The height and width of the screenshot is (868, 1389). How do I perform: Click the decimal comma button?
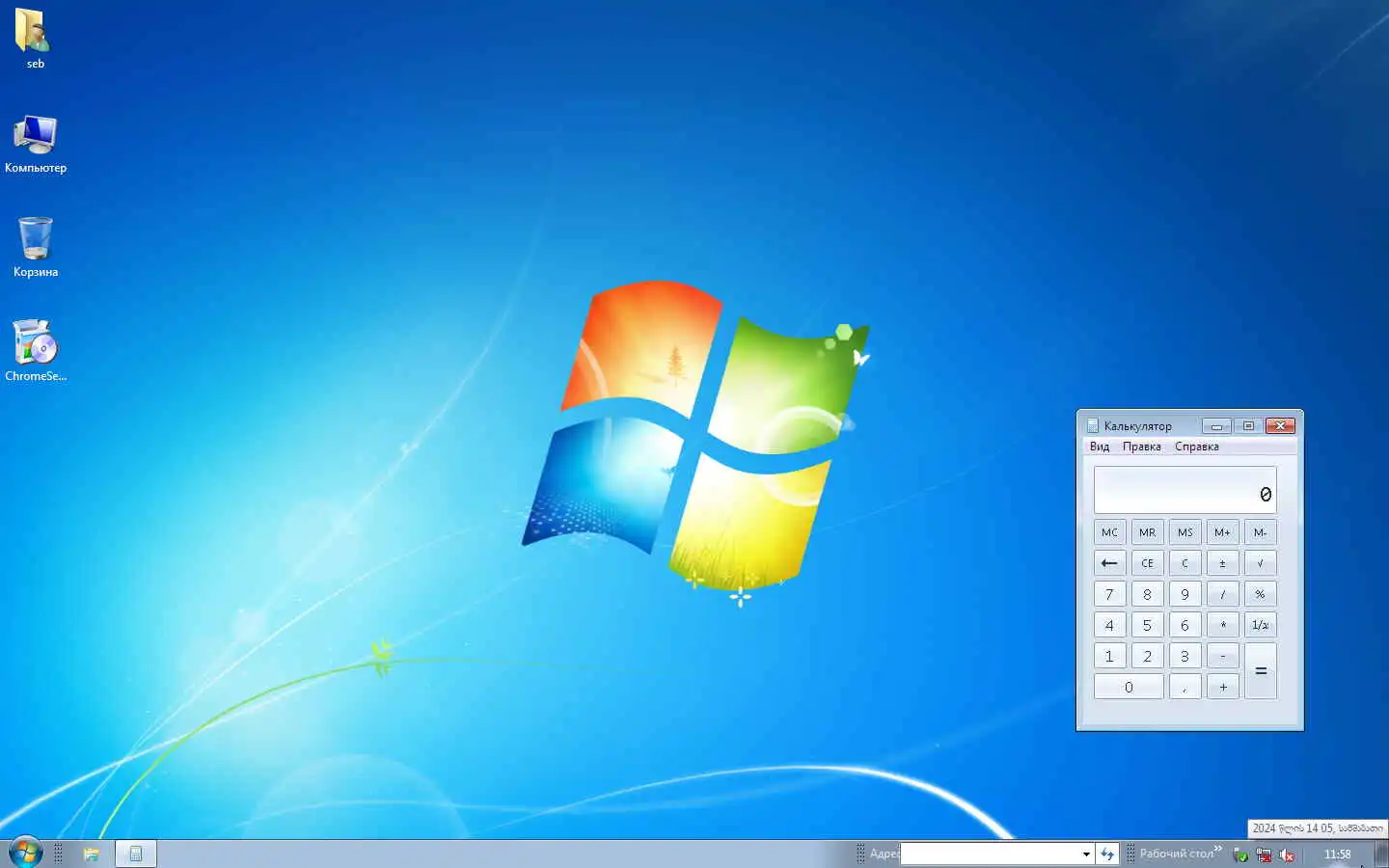click(x=1185, y=687)
